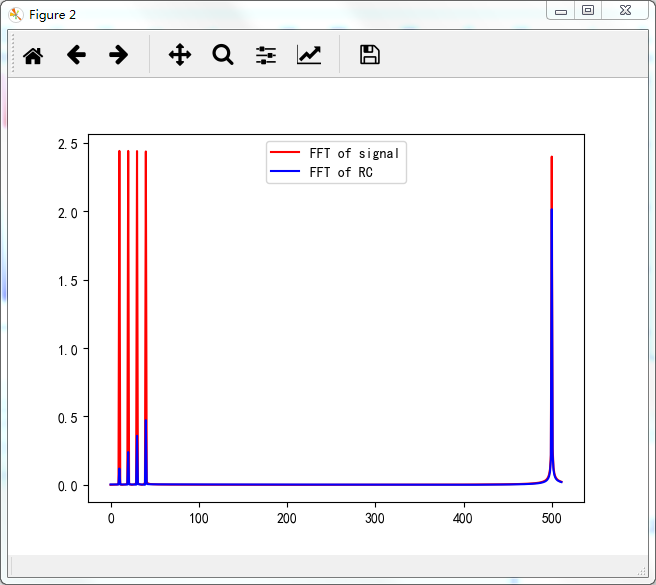Image resolution: width=656 pixels, height=585 pixels.
Task: Click the toolbar drag handle at left edge
Action: (x=13, y=54)
